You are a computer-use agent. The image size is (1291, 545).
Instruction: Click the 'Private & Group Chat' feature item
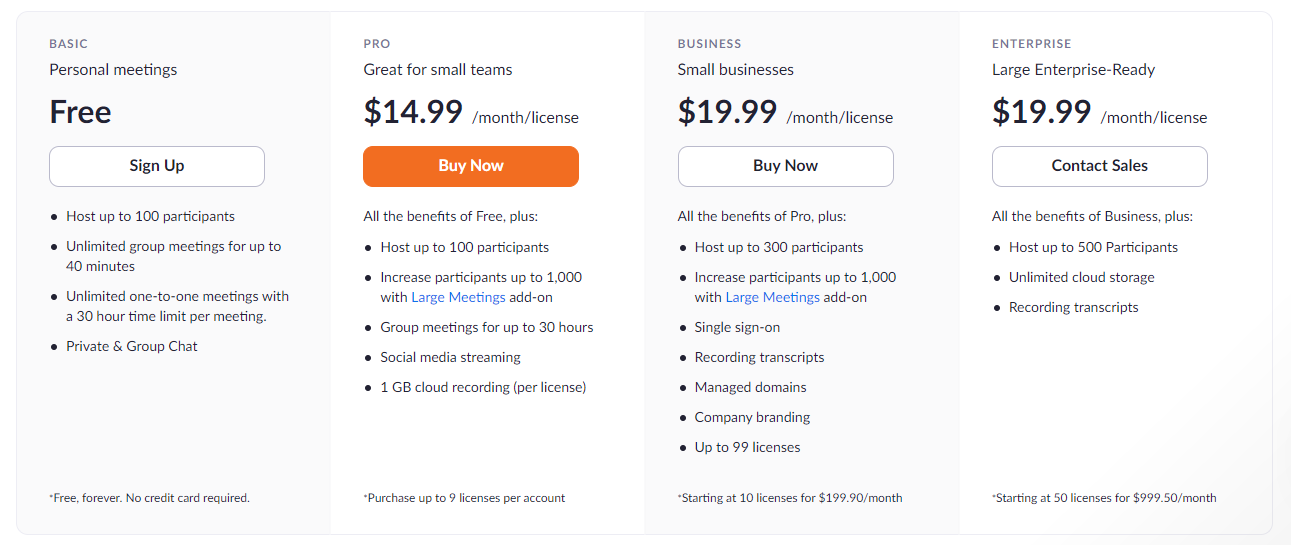132,346
